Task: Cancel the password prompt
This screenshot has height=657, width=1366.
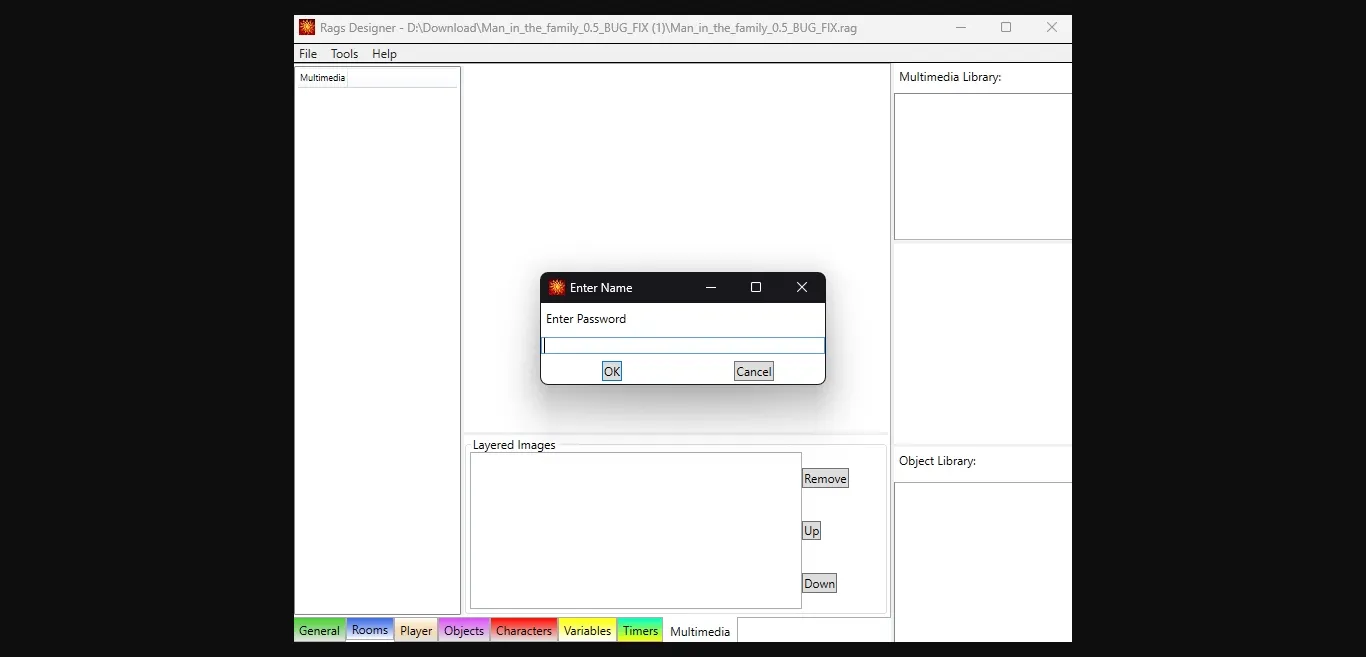Action: click(753, 372)
